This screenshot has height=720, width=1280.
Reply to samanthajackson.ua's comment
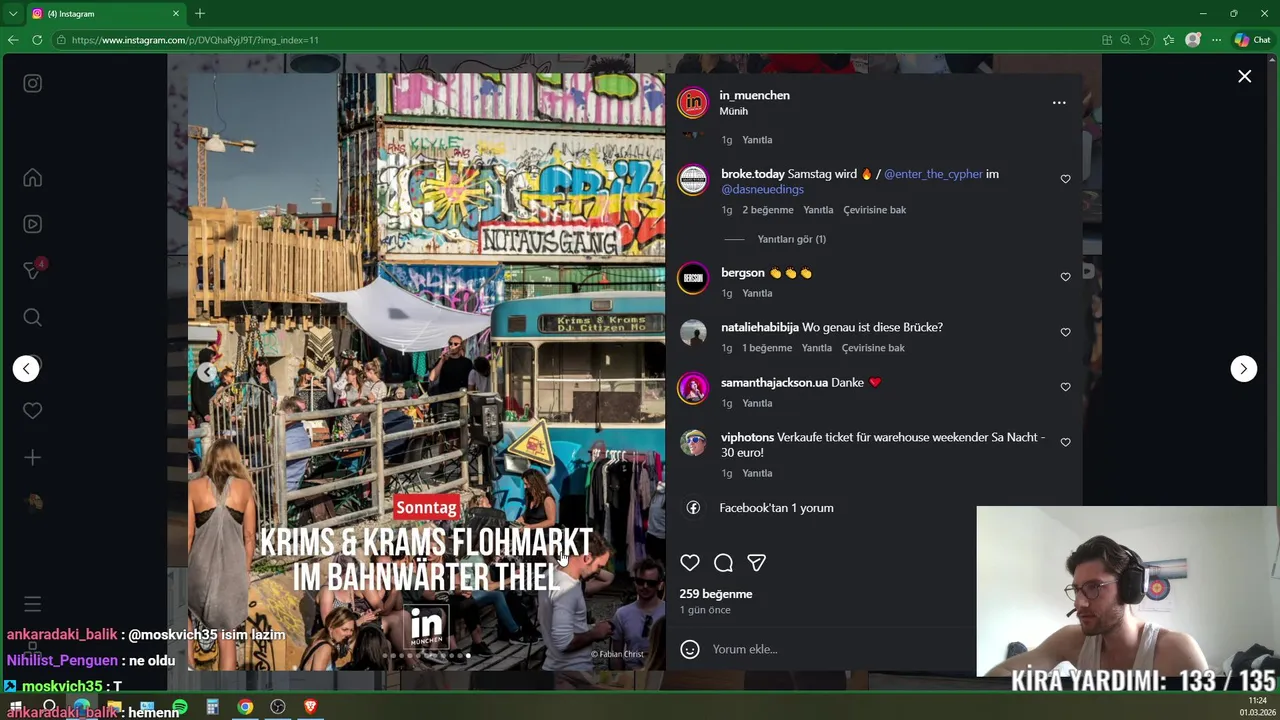pyautogui.click(x=757, y=403)
